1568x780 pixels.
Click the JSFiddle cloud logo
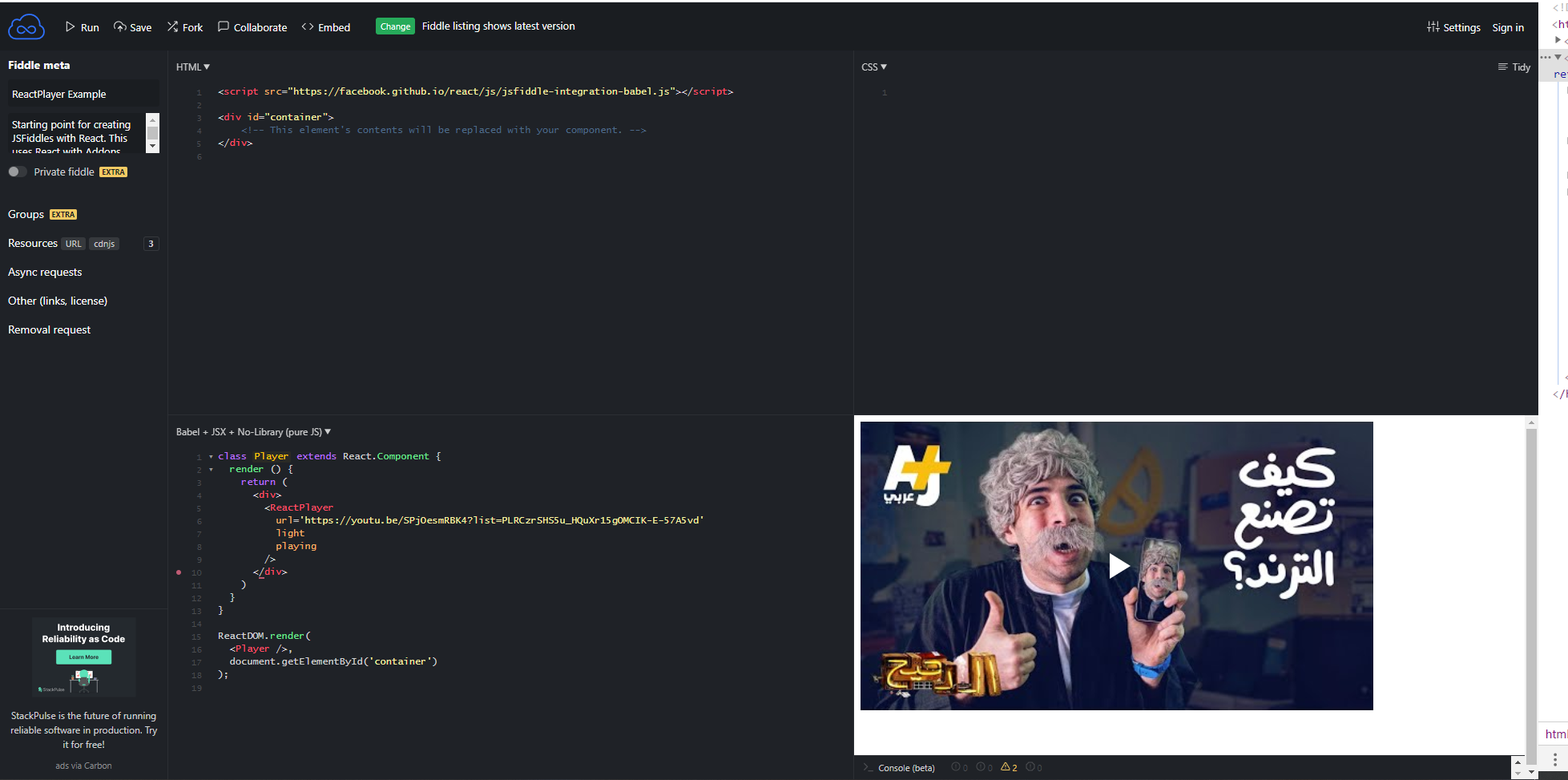point(26,26)
